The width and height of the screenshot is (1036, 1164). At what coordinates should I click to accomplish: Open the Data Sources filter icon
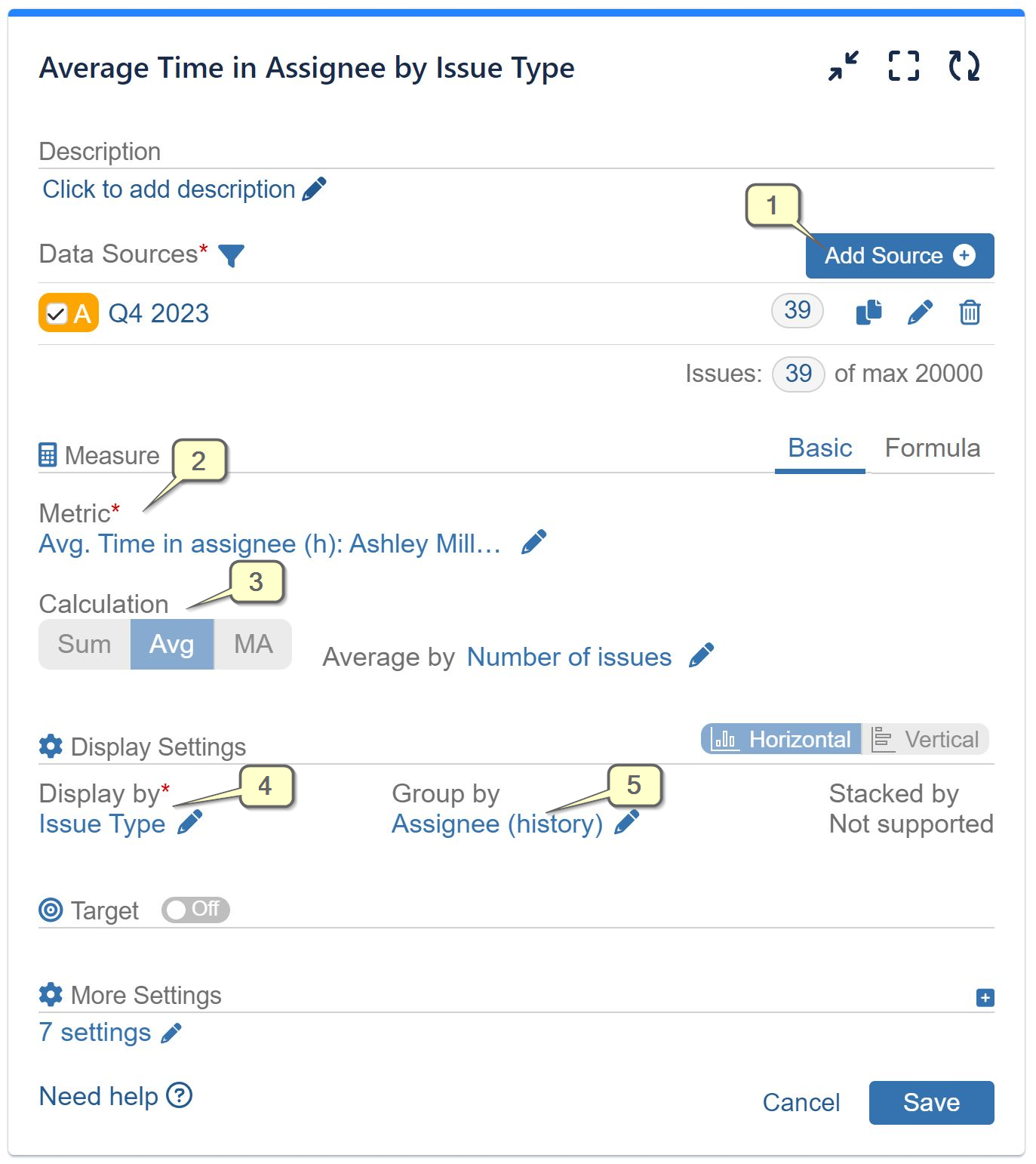(232, 255)
